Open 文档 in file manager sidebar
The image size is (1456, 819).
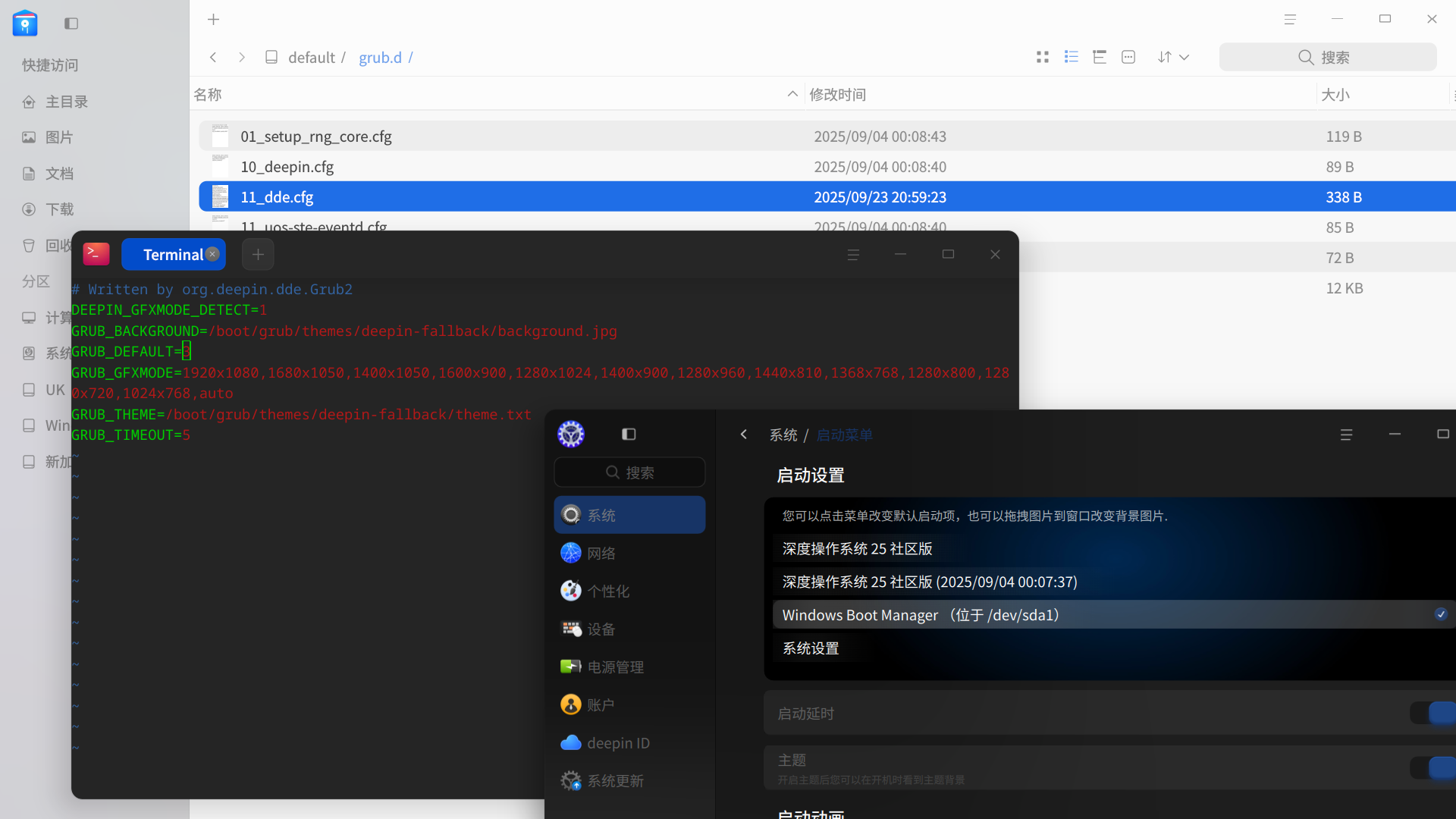pos(59,174)
